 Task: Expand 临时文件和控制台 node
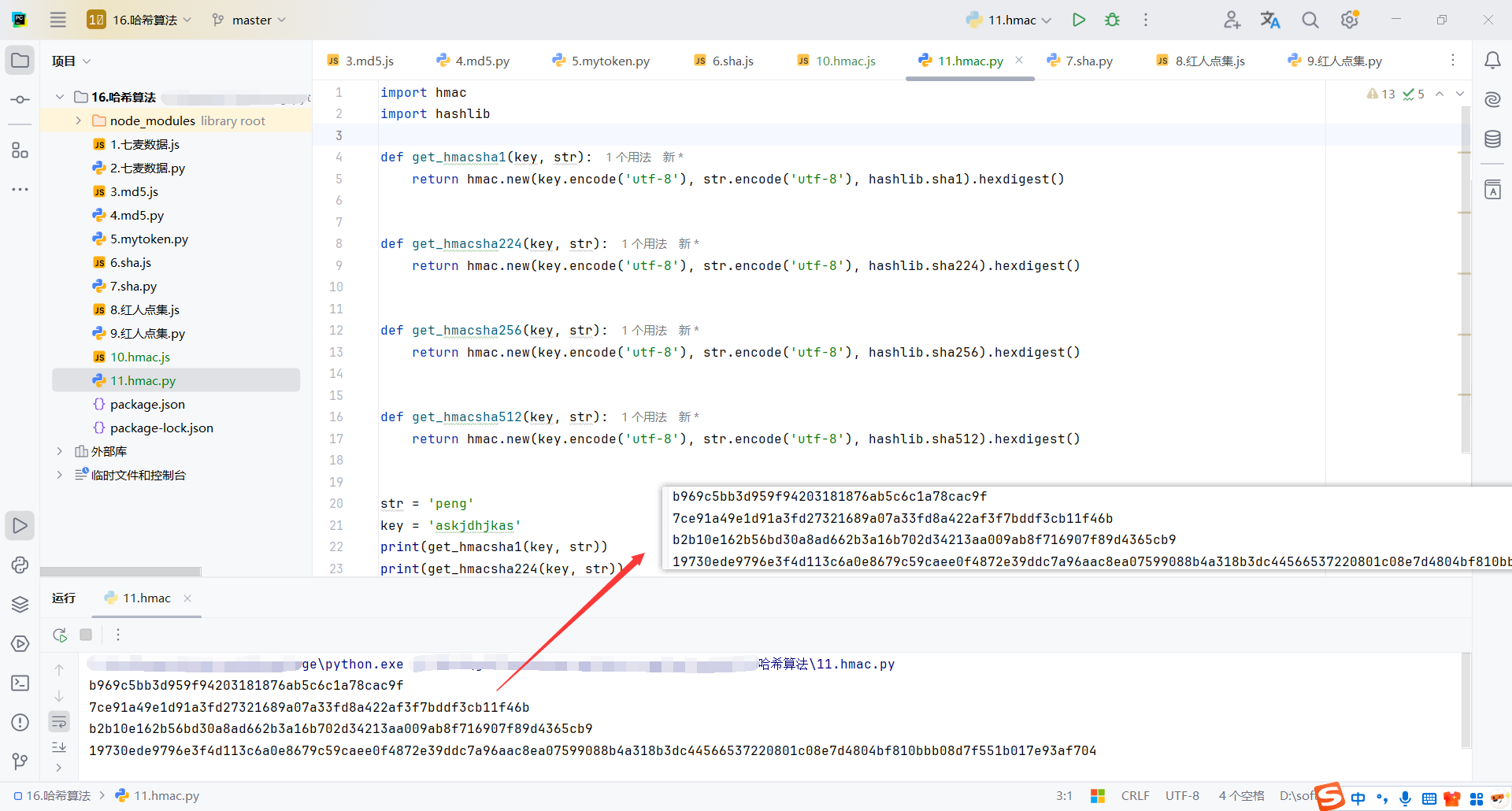[60, 475]
